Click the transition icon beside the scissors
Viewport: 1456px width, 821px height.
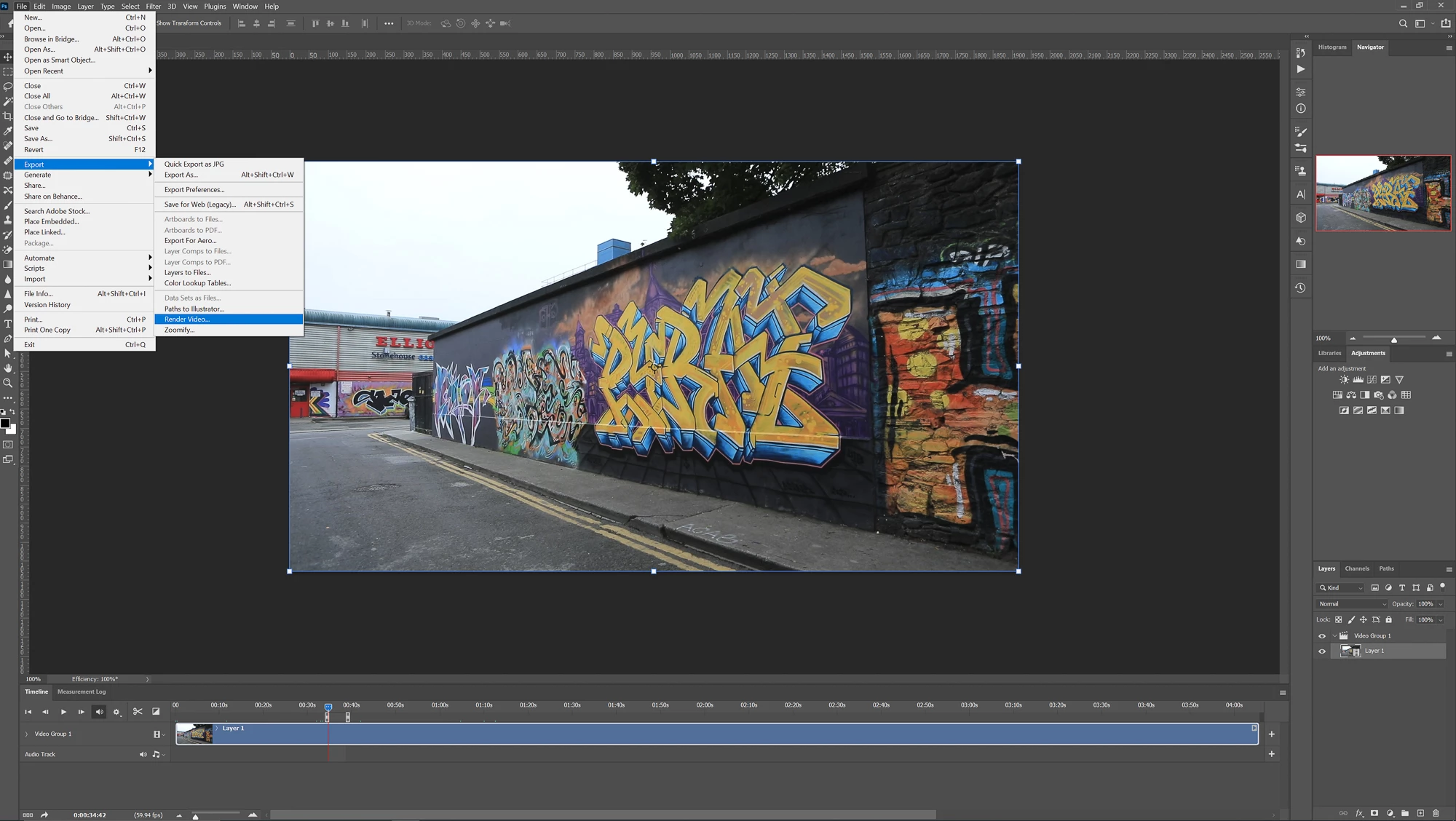coord(156,712)
